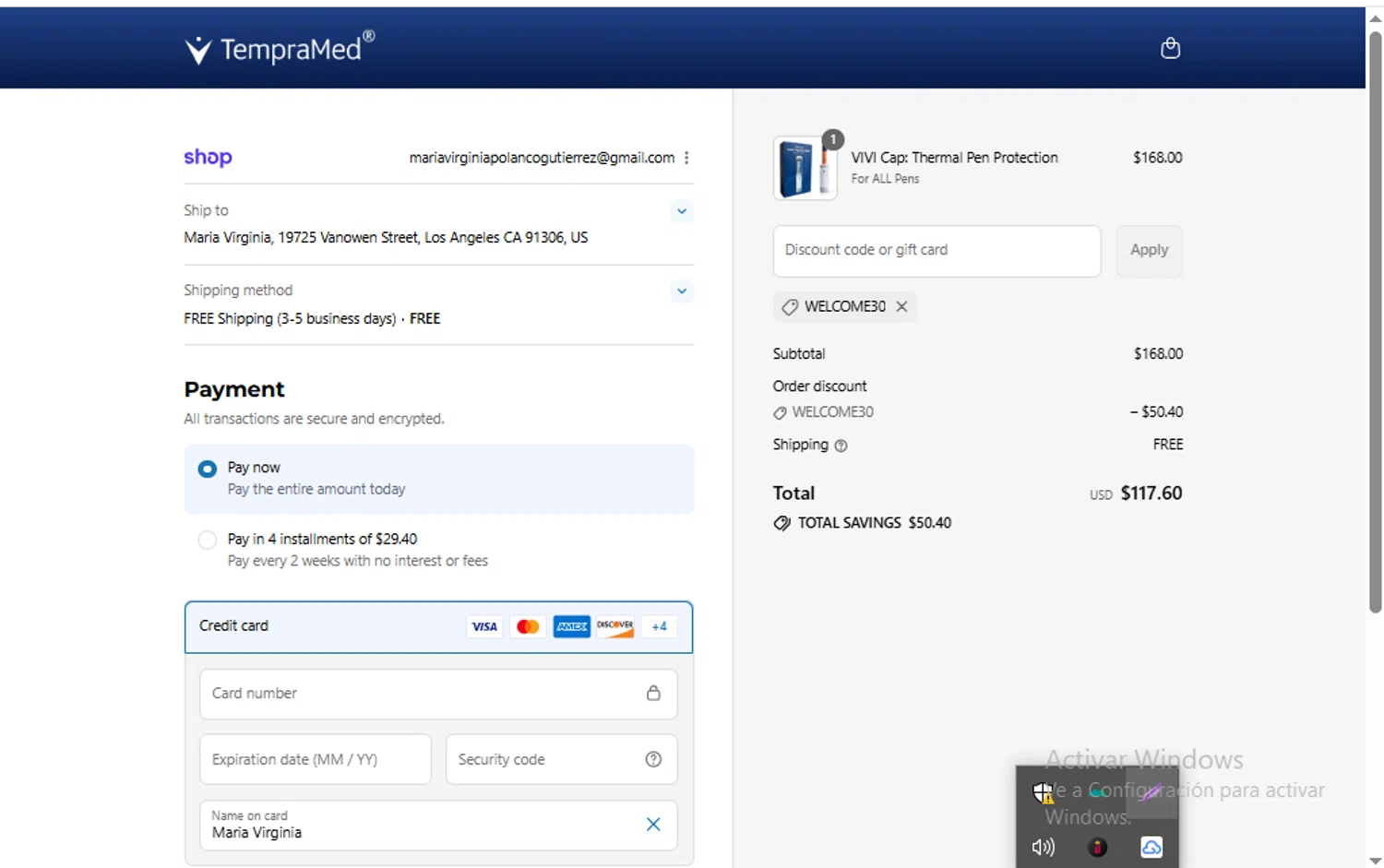
Task: Click the WELCOME30 code under Order discount
Action: coord(832,412)
